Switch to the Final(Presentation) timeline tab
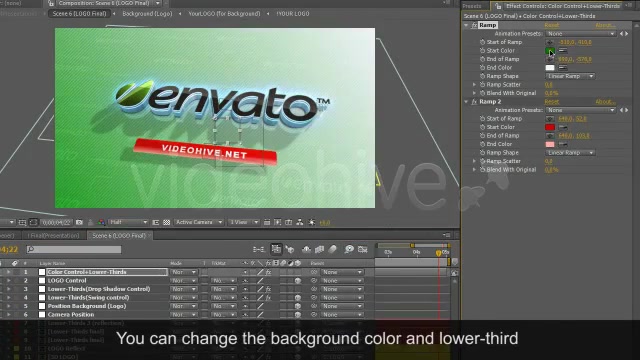The width and height of the screenshot is (640, 360). coord(53,236)
